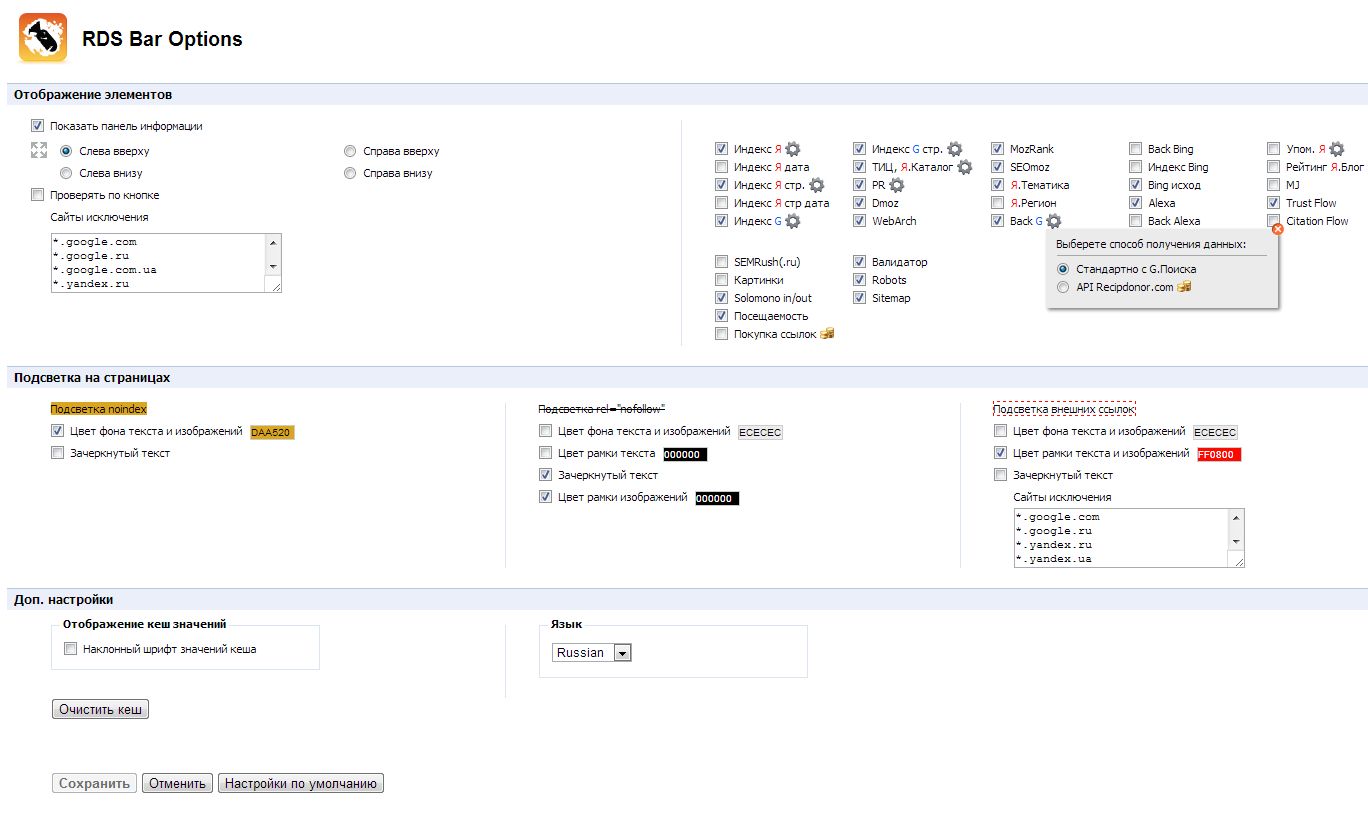Check the 'Back Alexa' checkbox

point(1135,221)
